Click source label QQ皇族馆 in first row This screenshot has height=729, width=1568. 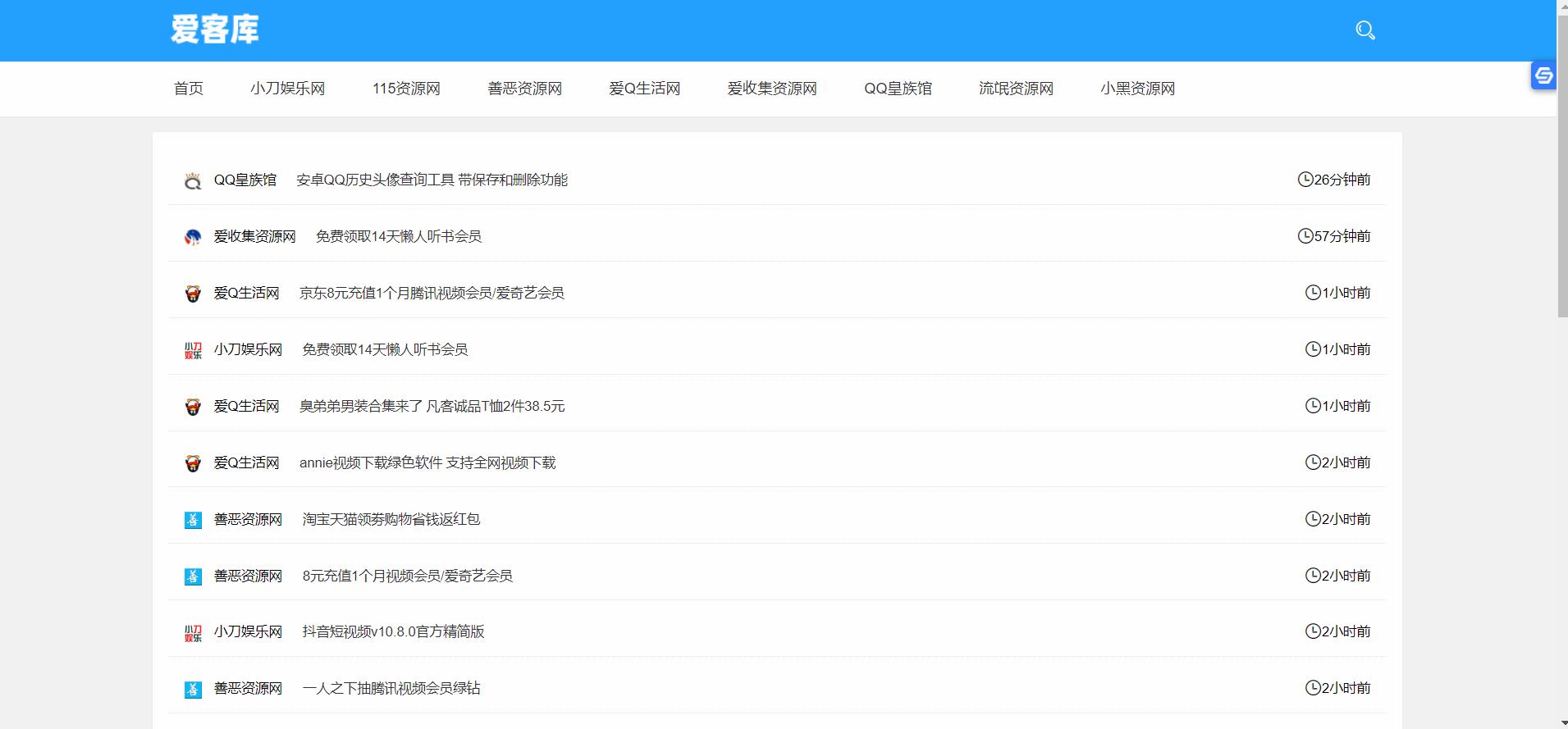(x=245, y=180)
